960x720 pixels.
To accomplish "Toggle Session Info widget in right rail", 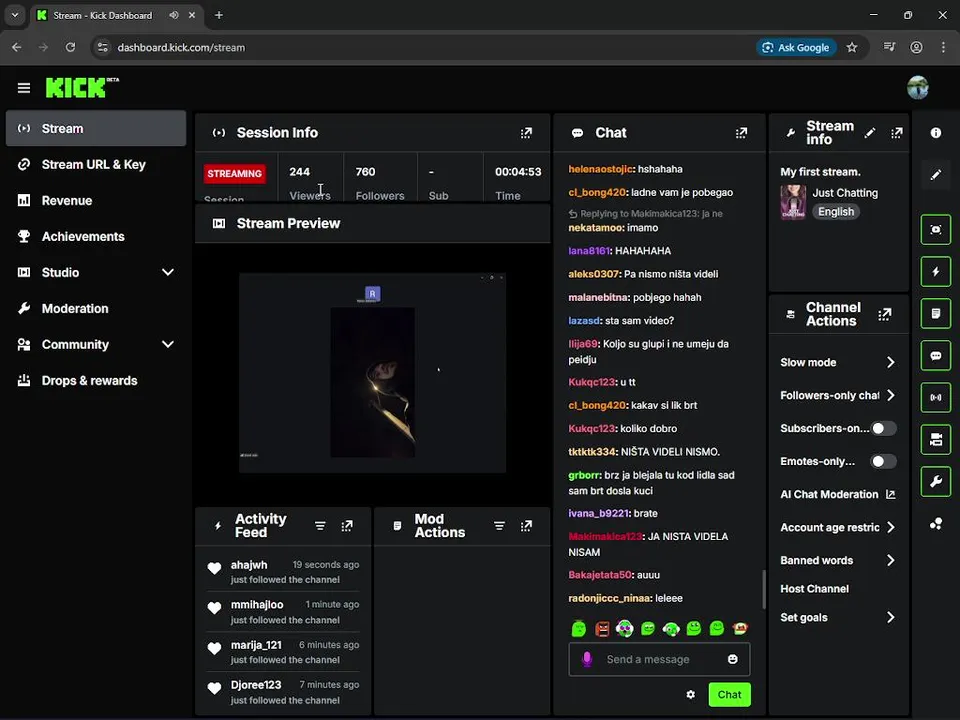I will pos(936,397).
